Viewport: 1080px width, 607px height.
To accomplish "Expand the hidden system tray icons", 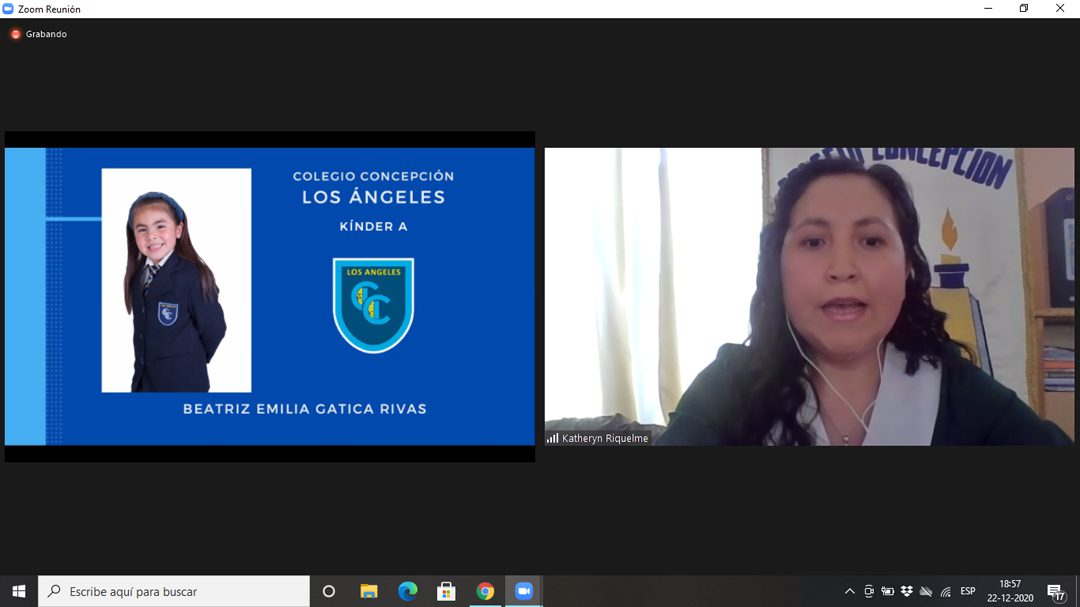I will click(850, 591).
